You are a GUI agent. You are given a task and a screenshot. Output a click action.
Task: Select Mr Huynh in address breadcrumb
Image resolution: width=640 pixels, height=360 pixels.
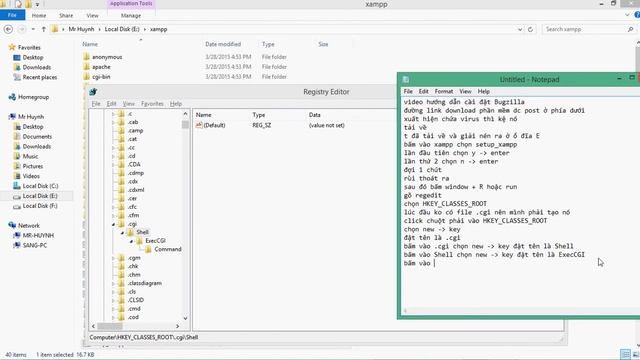tap(81, 29)
